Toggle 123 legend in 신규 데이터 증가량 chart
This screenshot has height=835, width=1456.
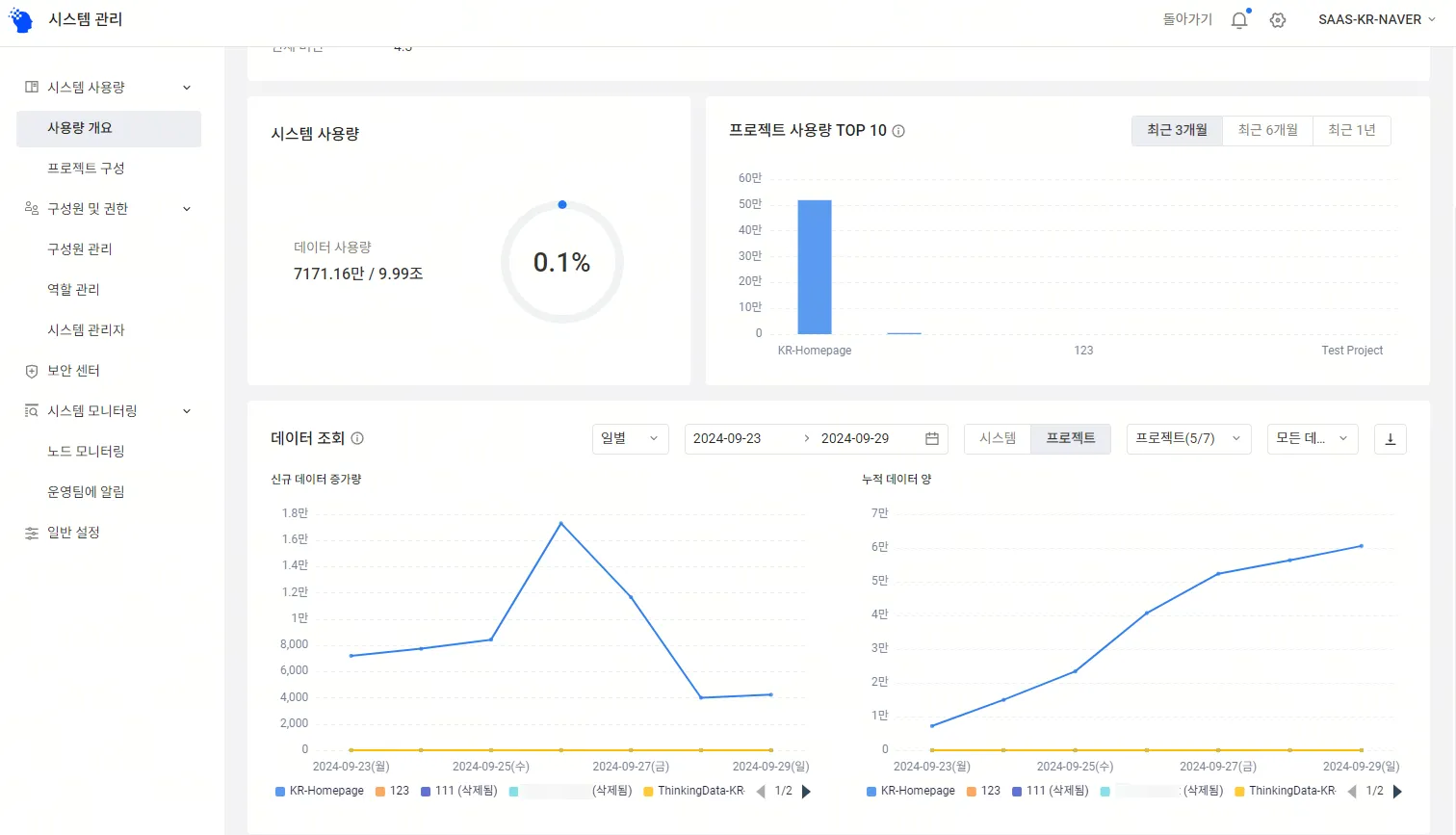[x=392, y=791]
